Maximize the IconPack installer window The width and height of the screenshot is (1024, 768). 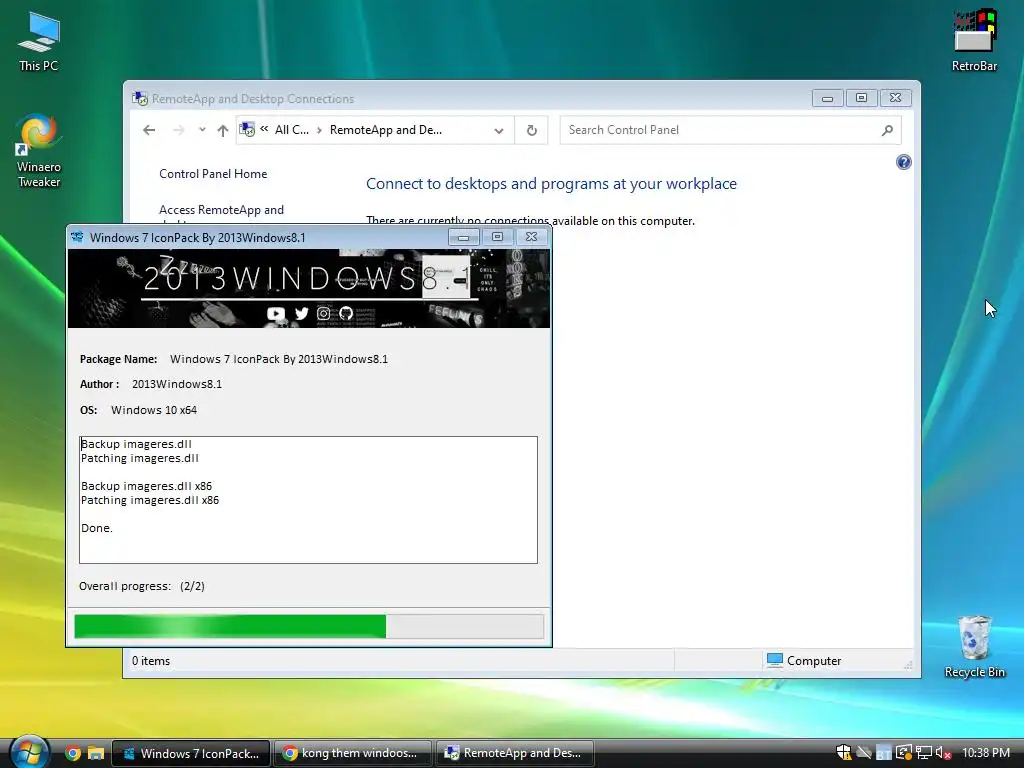pos(498,237)
